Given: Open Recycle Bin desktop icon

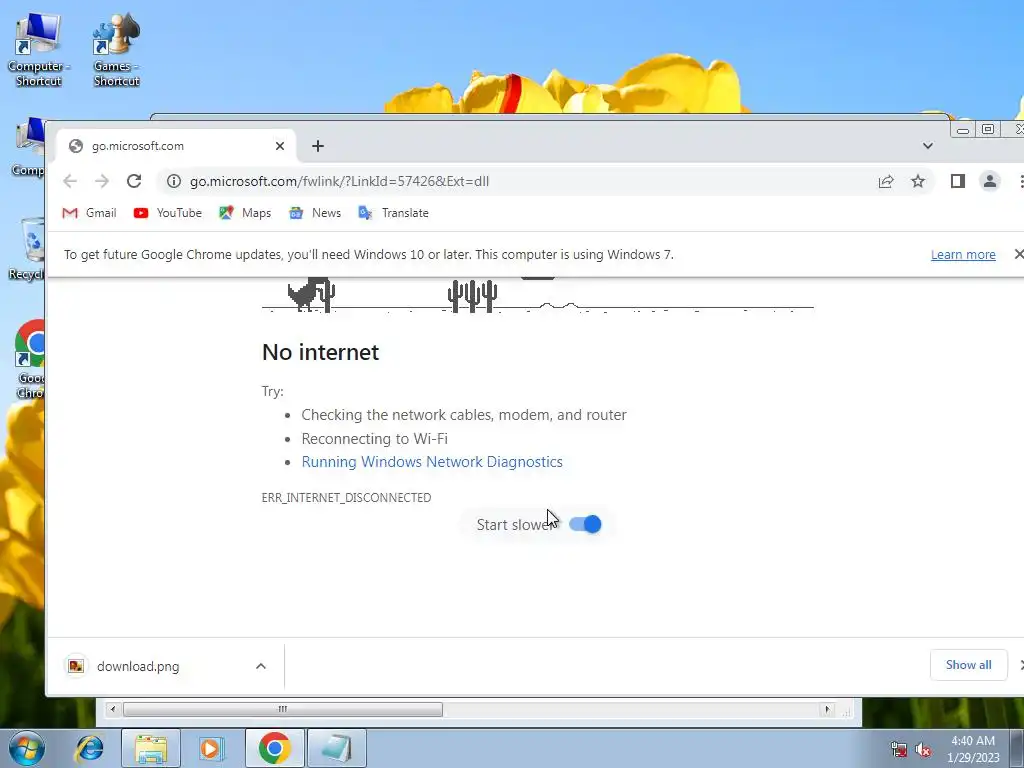Looking at the screenshot, I should pos(26,249).
